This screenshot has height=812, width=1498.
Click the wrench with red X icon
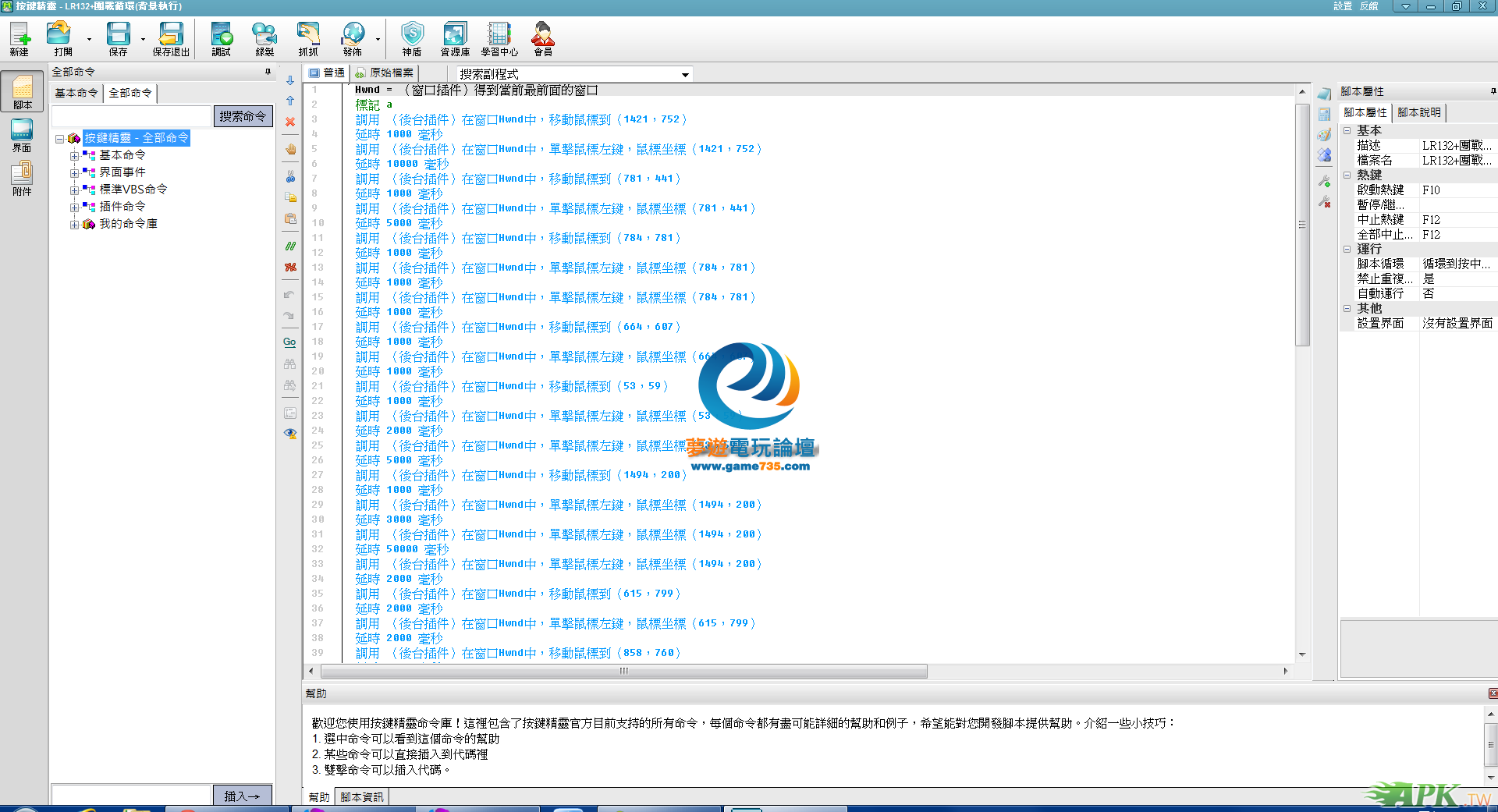(1324, 201)
